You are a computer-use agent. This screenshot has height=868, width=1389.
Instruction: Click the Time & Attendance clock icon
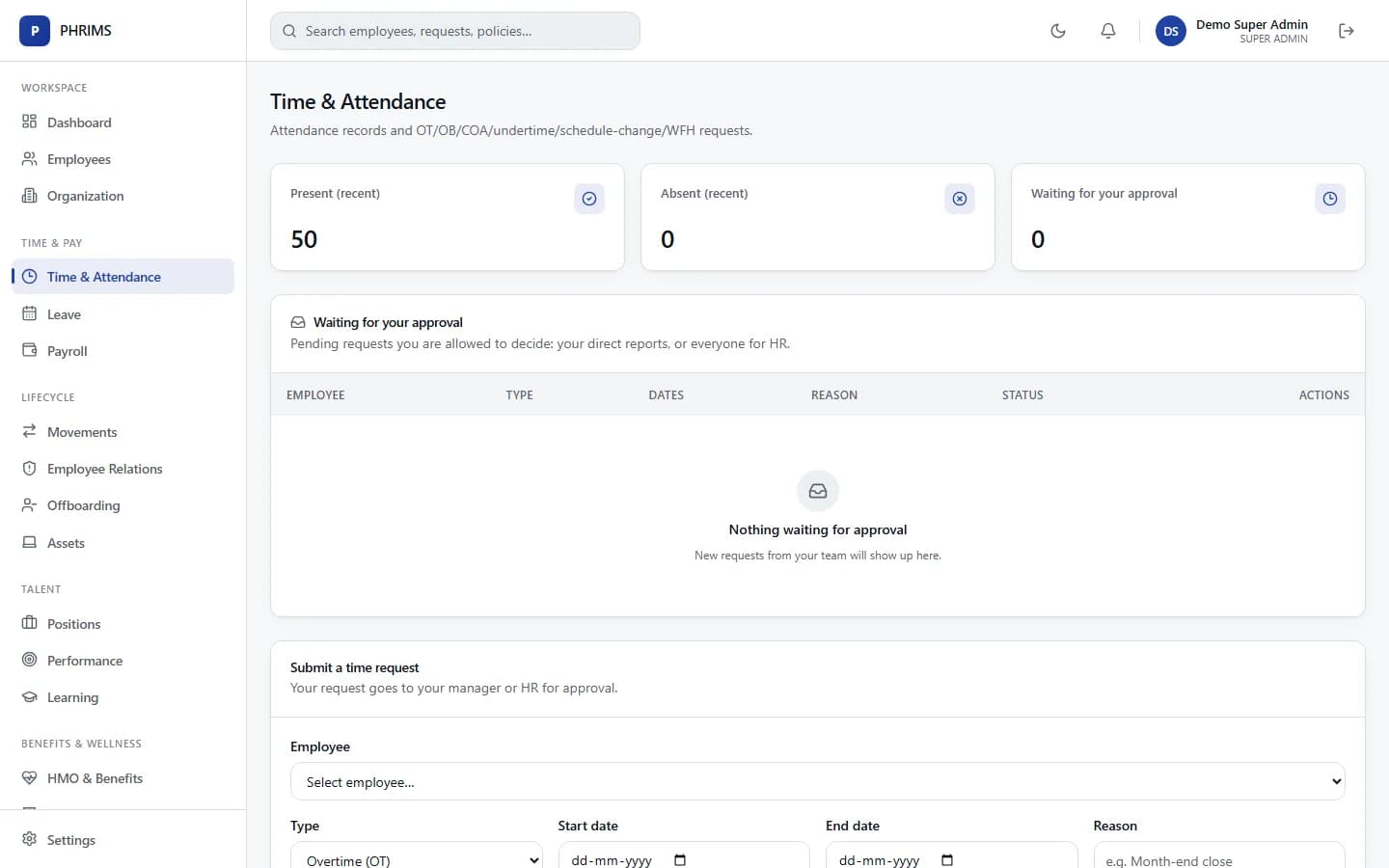[30, 277]
